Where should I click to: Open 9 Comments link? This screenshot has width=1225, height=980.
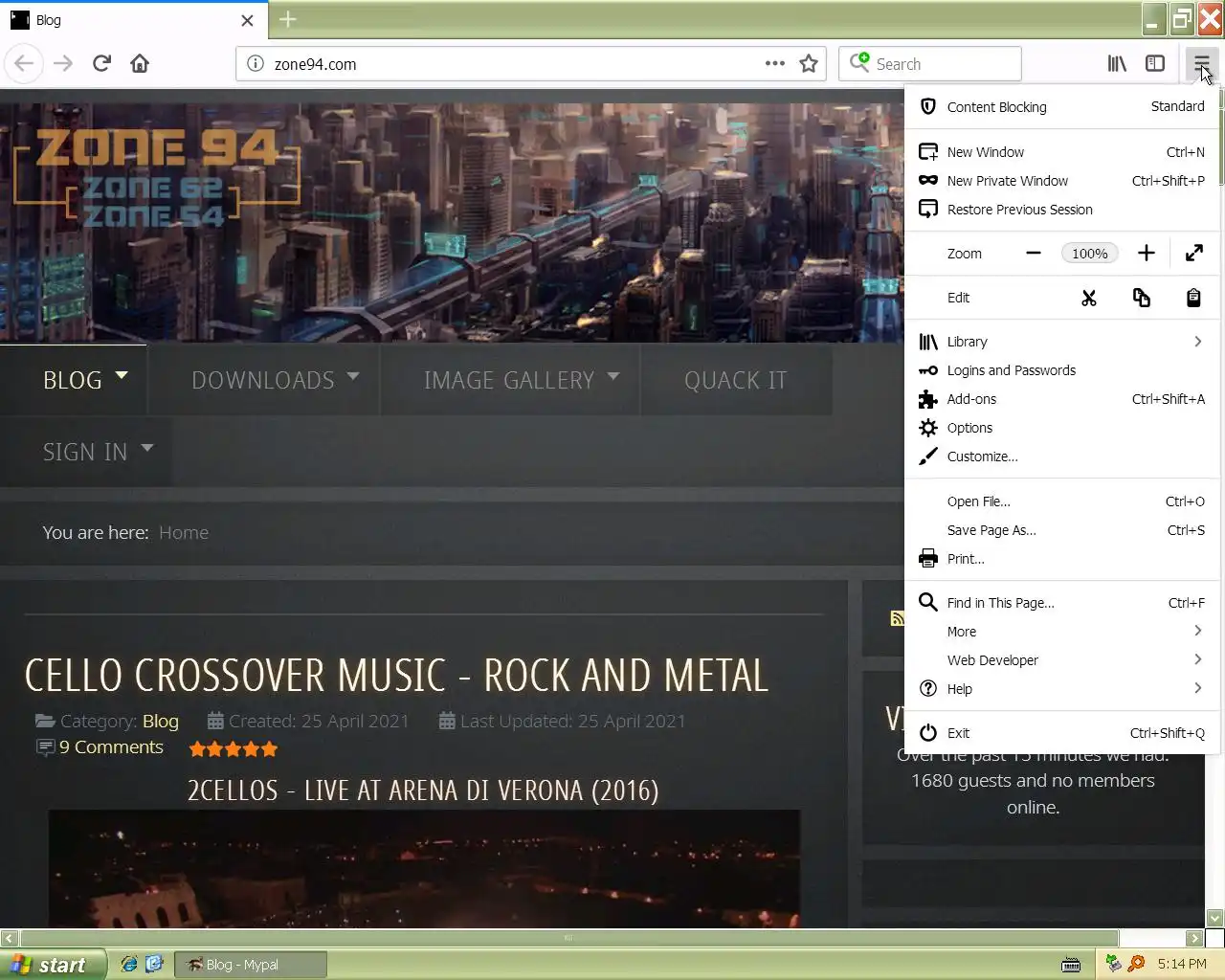111,747
